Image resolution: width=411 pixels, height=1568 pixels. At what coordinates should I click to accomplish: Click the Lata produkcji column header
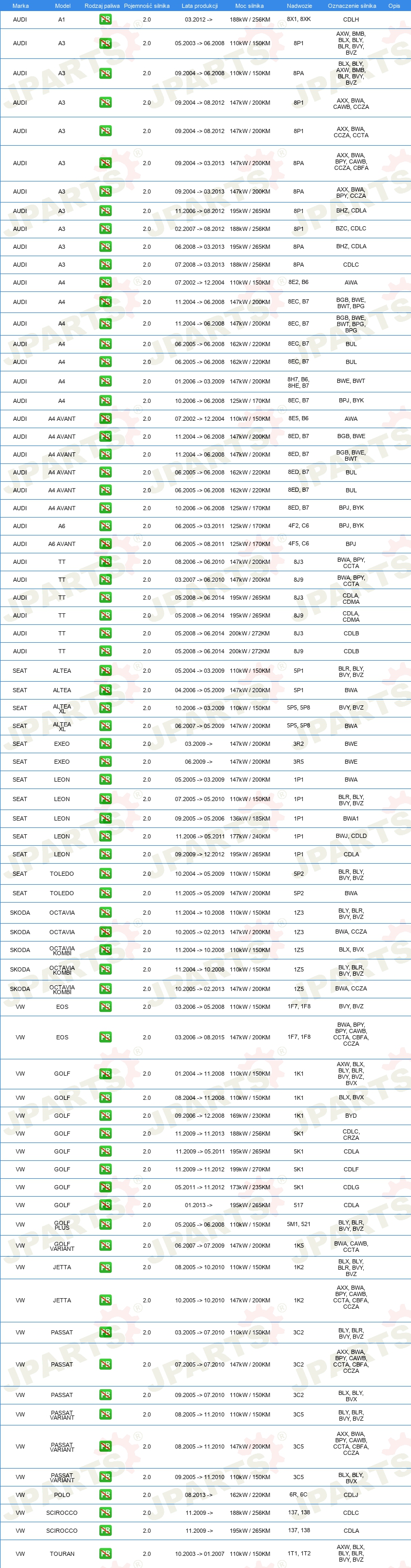click(x=199, y=5)
